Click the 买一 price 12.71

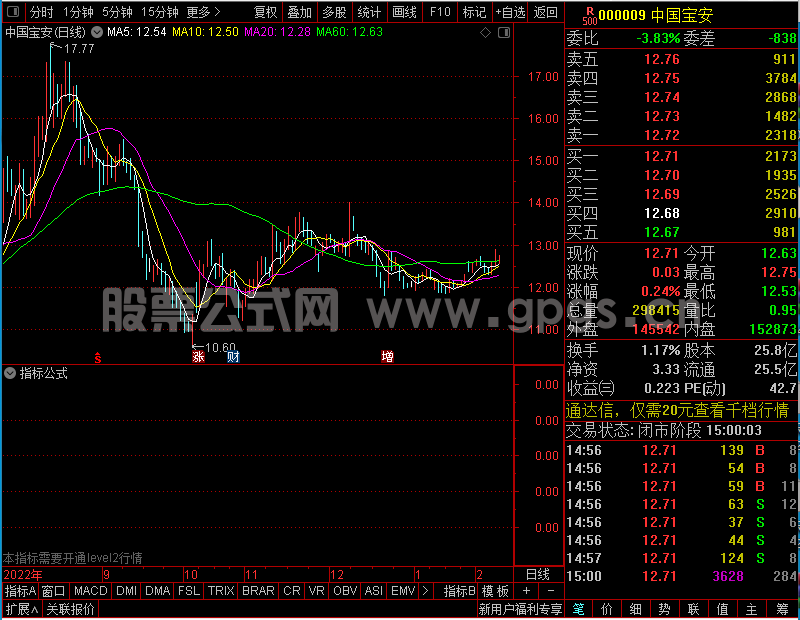pos(662,156)
